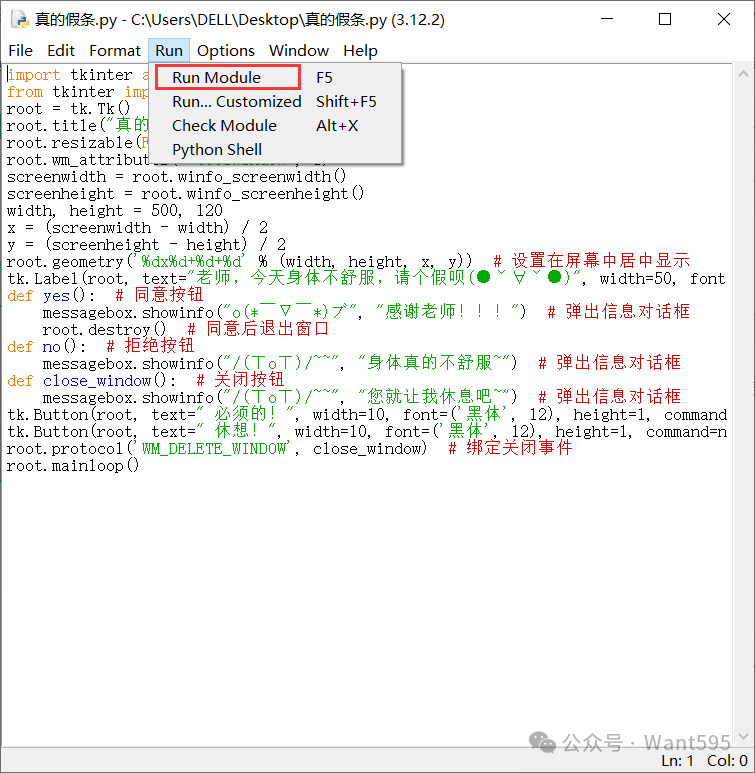Click the 'tk.Label(root' code line

[366, 279]
